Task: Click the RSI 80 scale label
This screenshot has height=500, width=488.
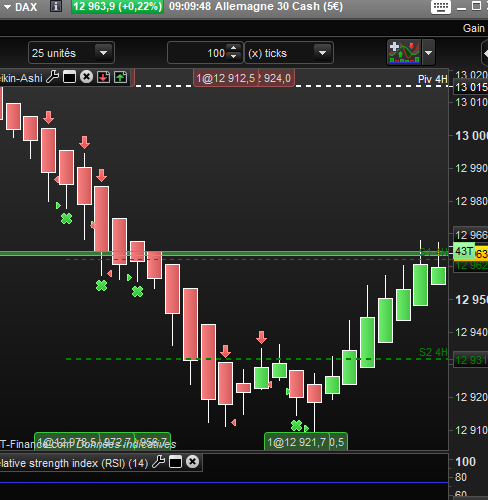Action: point(461,477)
